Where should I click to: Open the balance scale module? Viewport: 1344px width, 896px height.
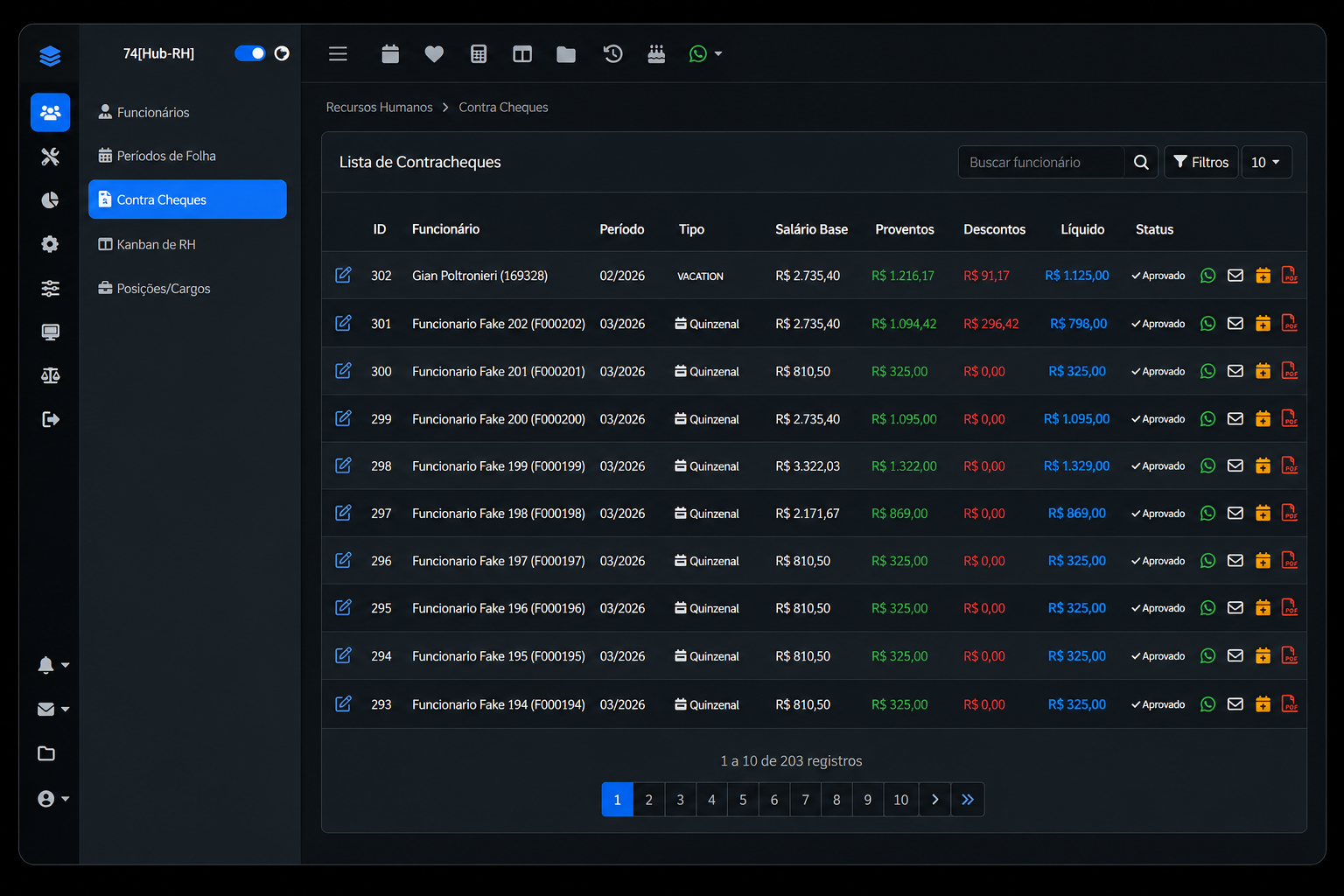[x=50, y=375]
